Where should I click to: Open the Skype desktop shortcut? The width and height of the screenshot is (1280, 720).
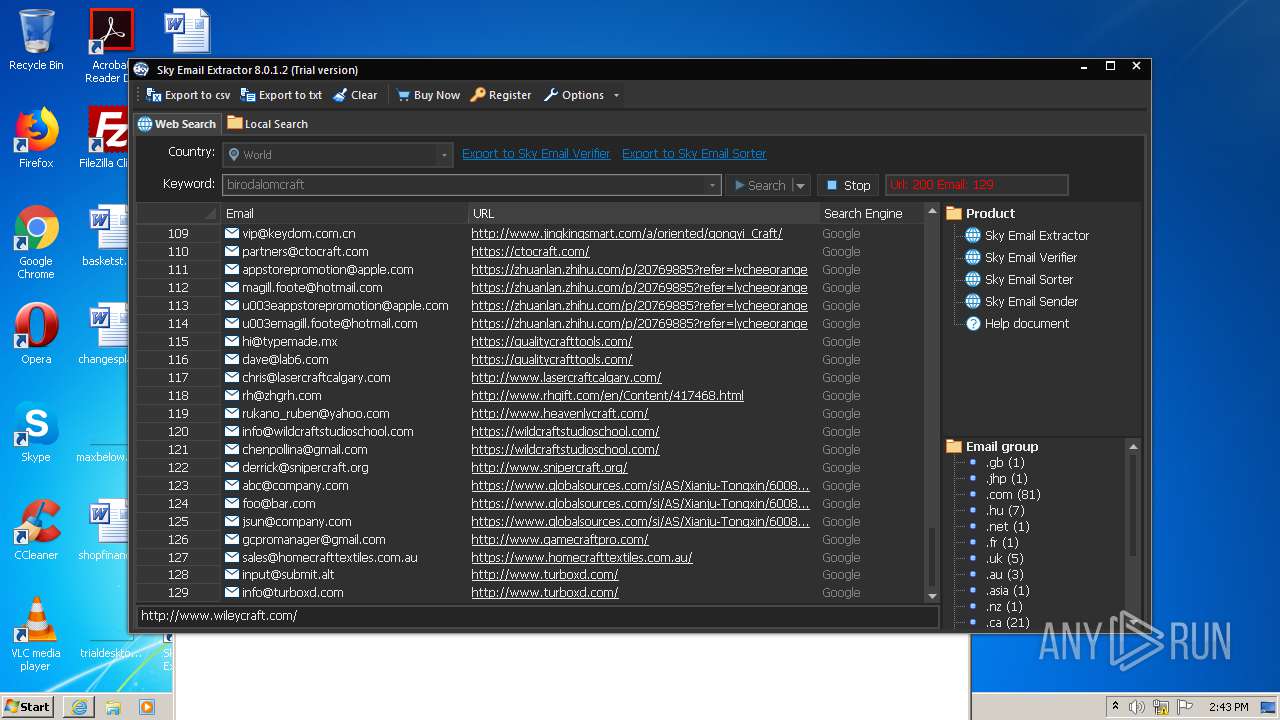[x=36, y=432]
